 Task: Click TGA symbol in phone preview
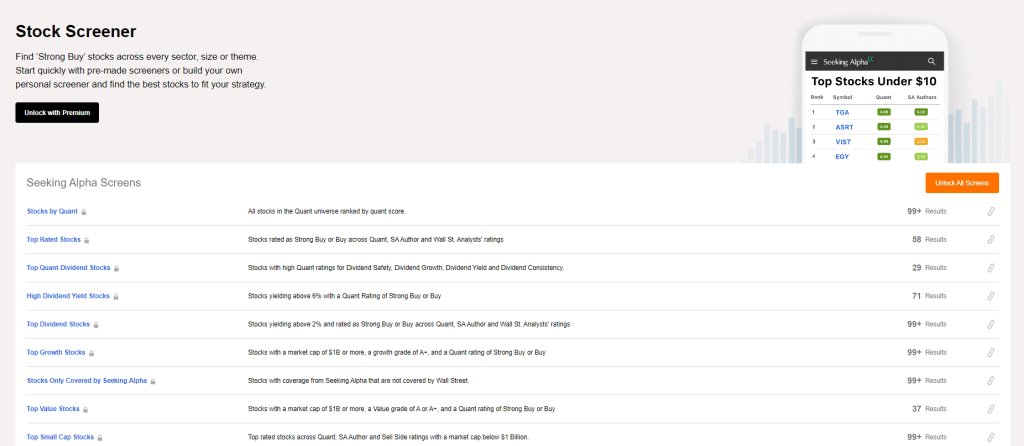[842, 112]
